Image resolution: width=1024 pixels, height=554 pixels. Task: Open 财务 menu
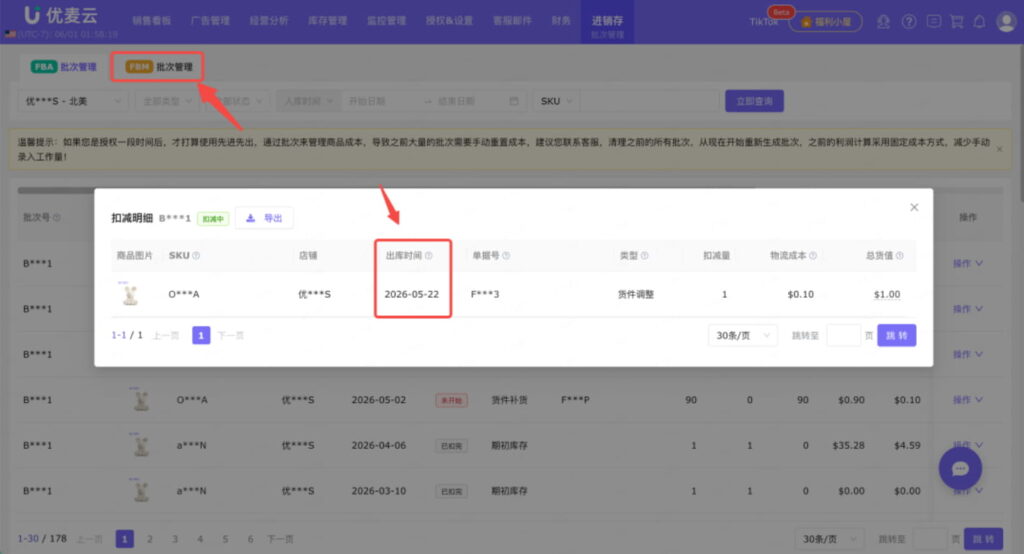(560, 21)
